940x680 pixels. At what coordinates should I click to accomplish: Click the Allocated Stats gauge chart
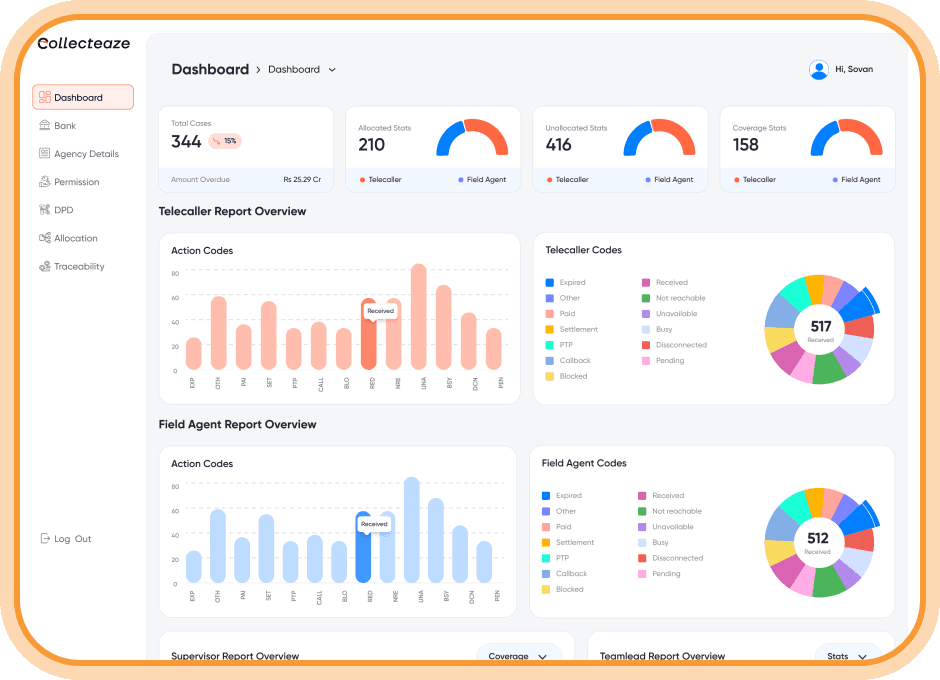472,138
